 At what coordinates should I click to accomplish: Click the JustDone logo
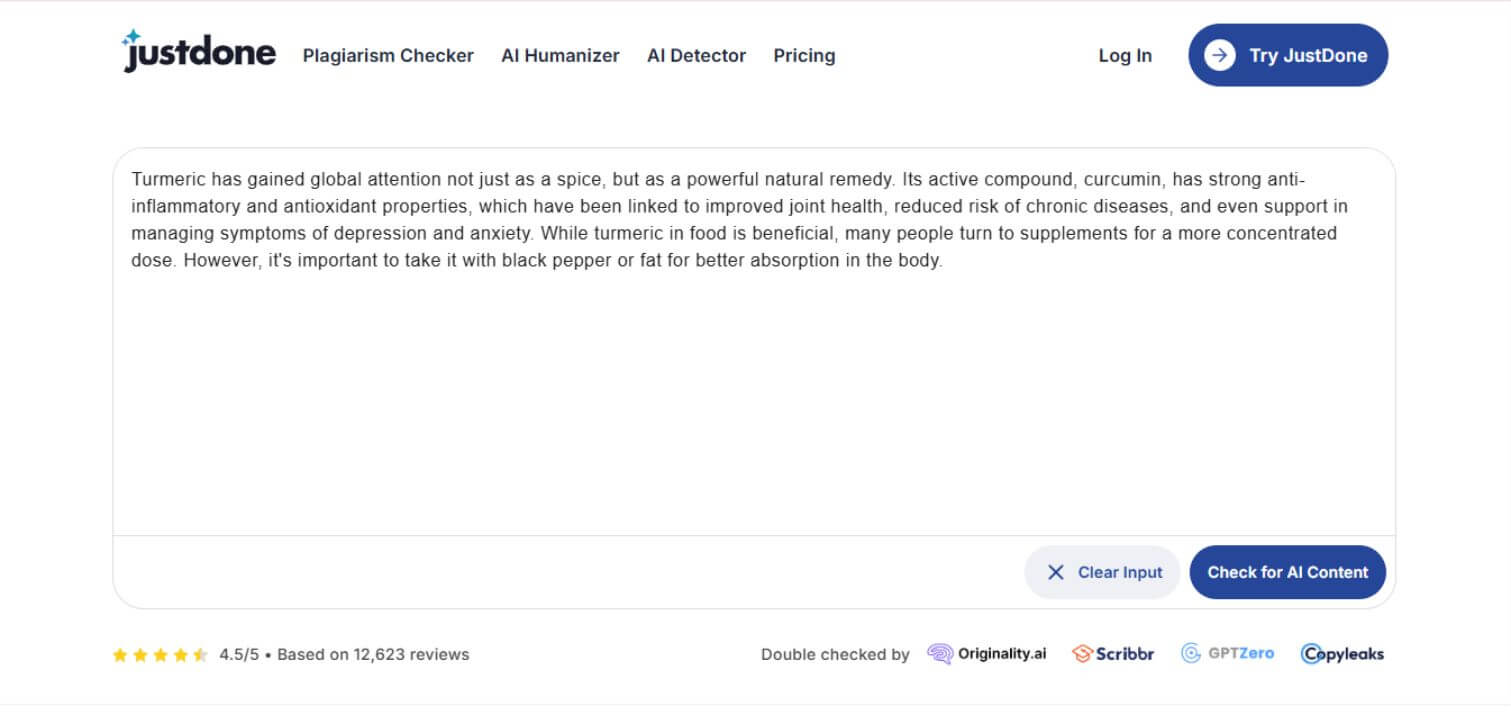tap(198, 51)
